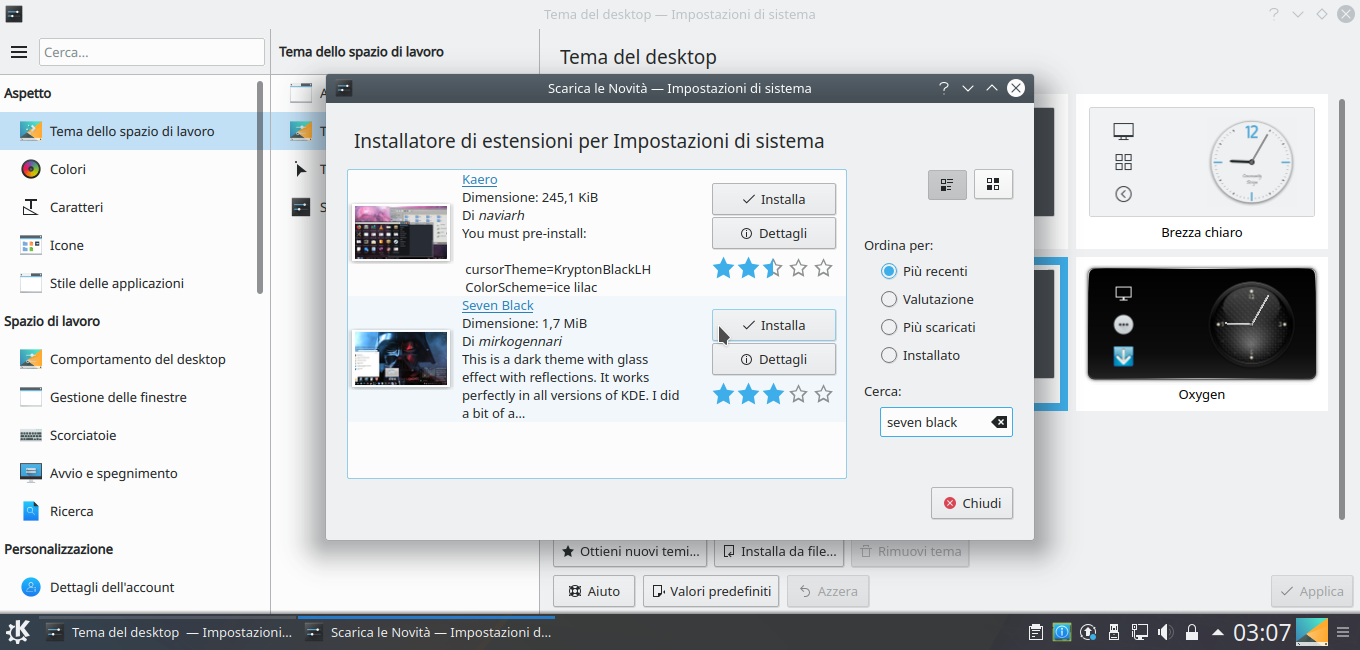
Task: Click the help '?' button in dialog title bar
Action: tap(943, 88)
